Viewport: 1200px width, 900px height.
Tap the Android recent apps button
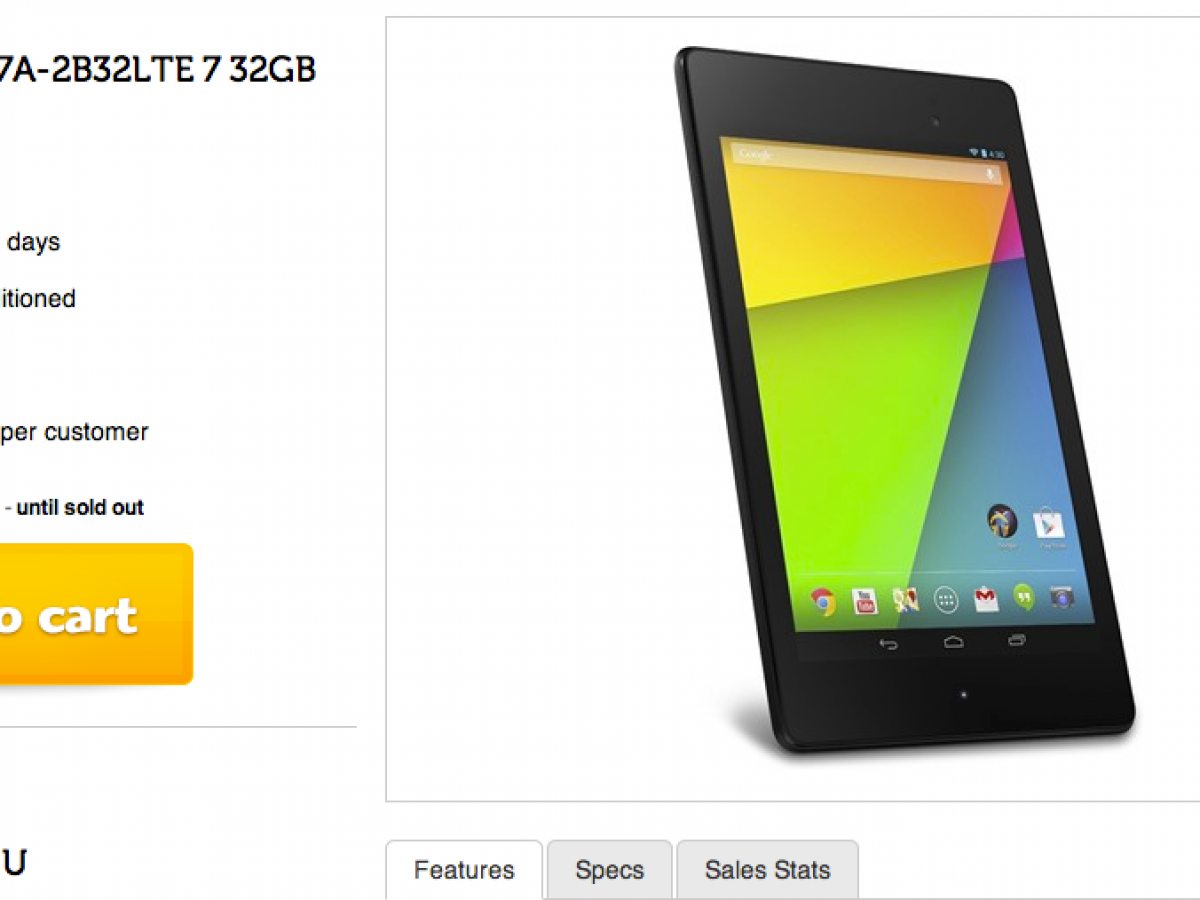pyautogui.click(x=1017, y=639)
